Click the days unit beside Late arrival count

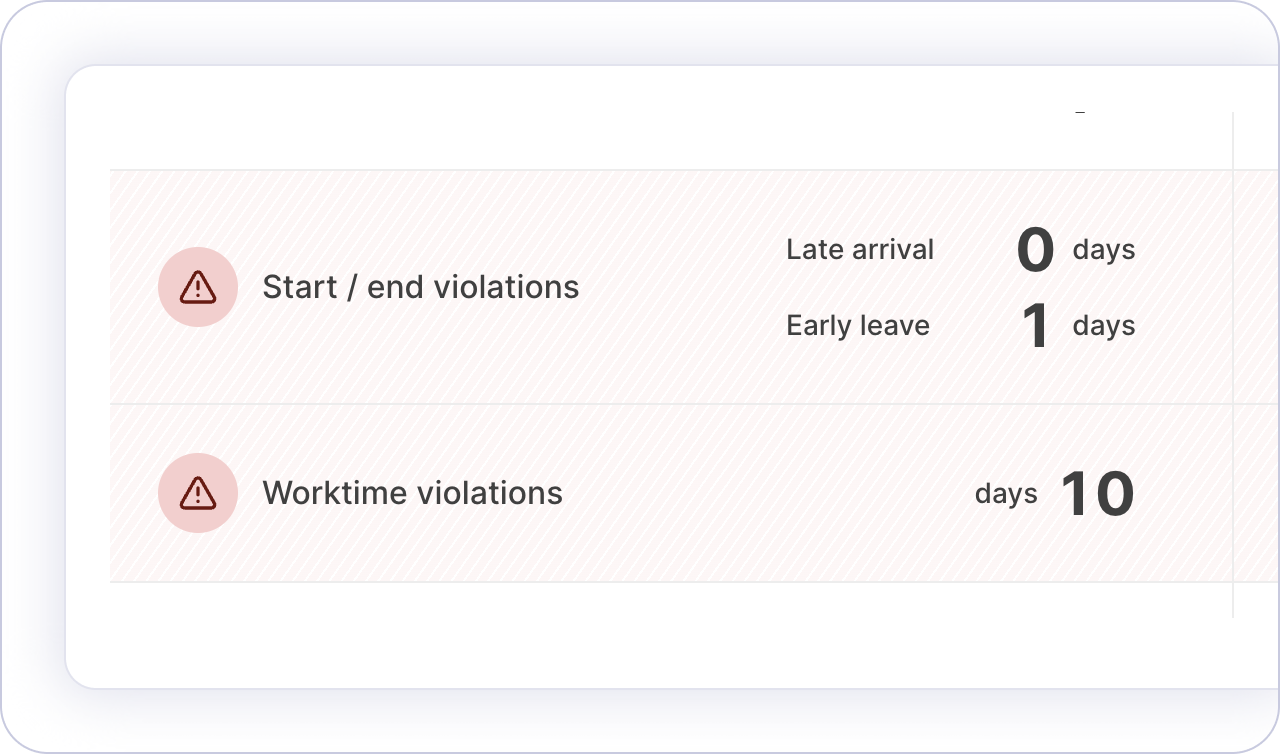[x=1104, y=249]
